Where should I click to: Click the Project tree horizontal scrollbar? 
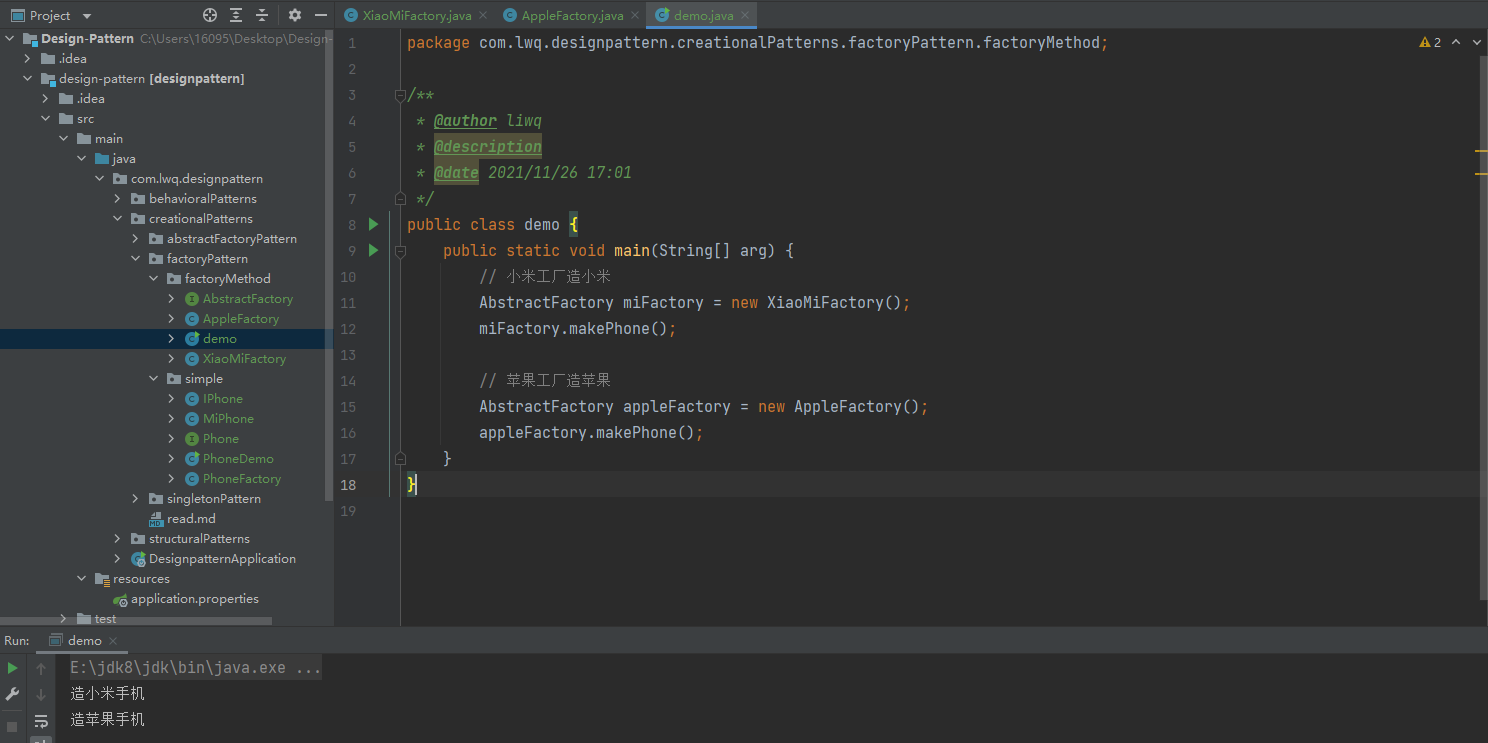click(136, 621)
